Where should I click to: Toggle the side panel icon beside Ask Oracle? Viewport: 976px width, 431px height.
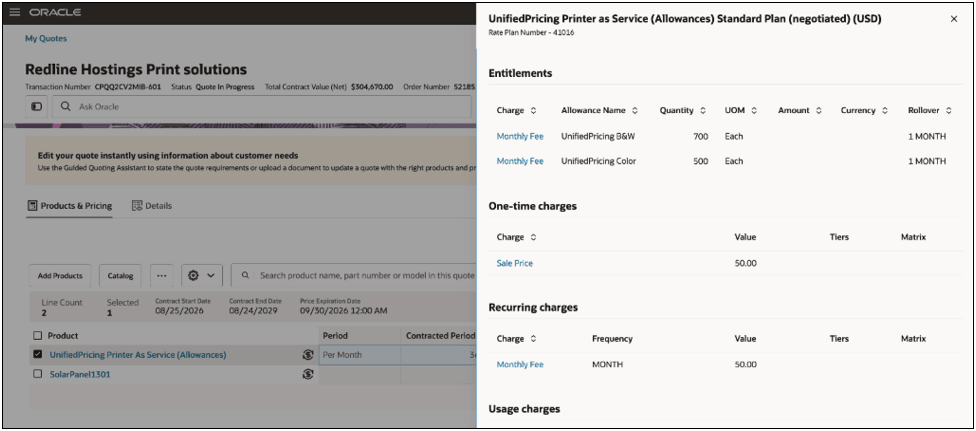click(x=37, y=107)
